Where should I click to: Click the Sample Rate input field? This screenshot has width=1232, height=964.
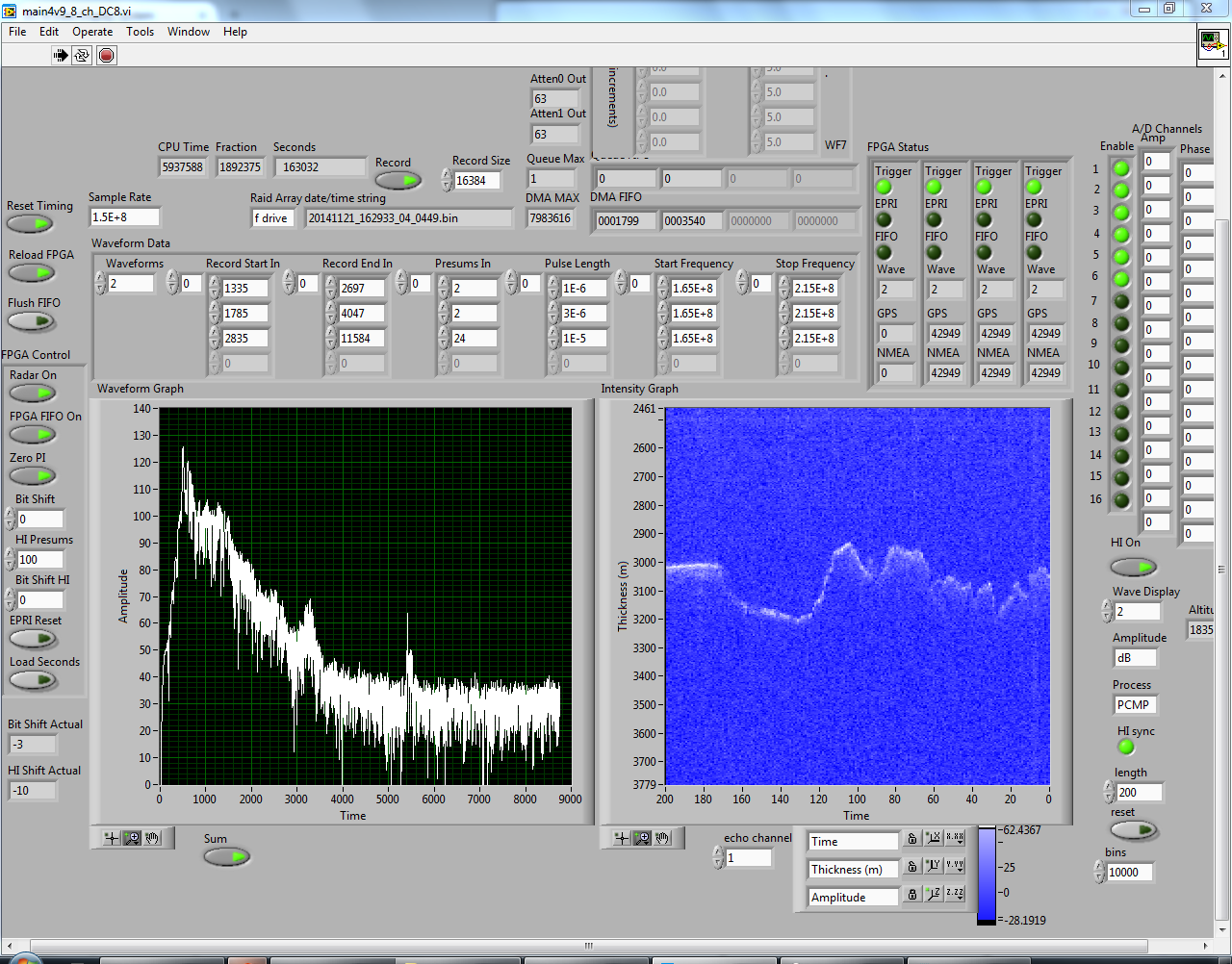pos(123,217)
